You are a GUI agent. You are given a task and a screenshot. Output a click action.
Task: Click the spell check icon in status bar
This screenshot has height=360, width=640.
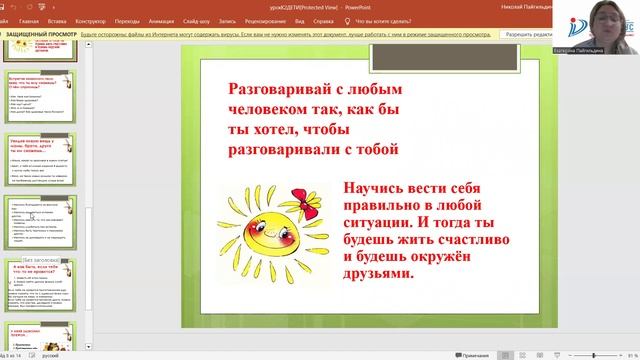click(32, 356)
